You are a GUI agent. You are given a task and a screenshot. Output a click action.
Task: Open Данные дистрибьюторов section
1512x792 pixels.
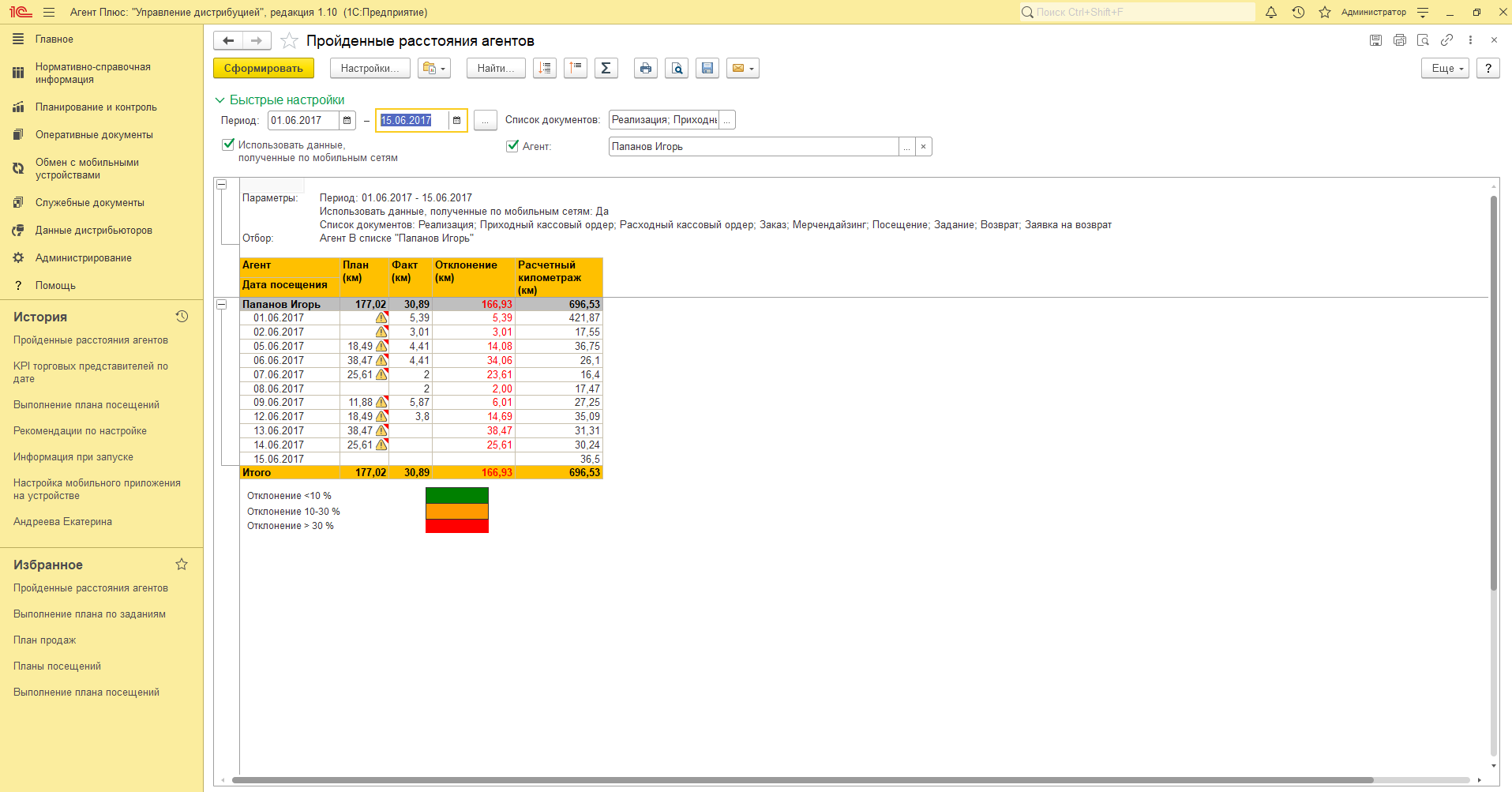point(101,231)
